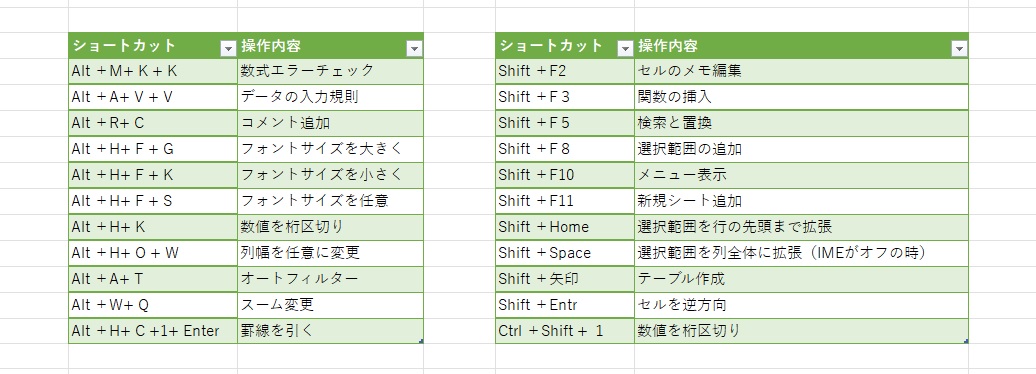
Task: Click the 罫線を引く cell
Action: (330, 331)
